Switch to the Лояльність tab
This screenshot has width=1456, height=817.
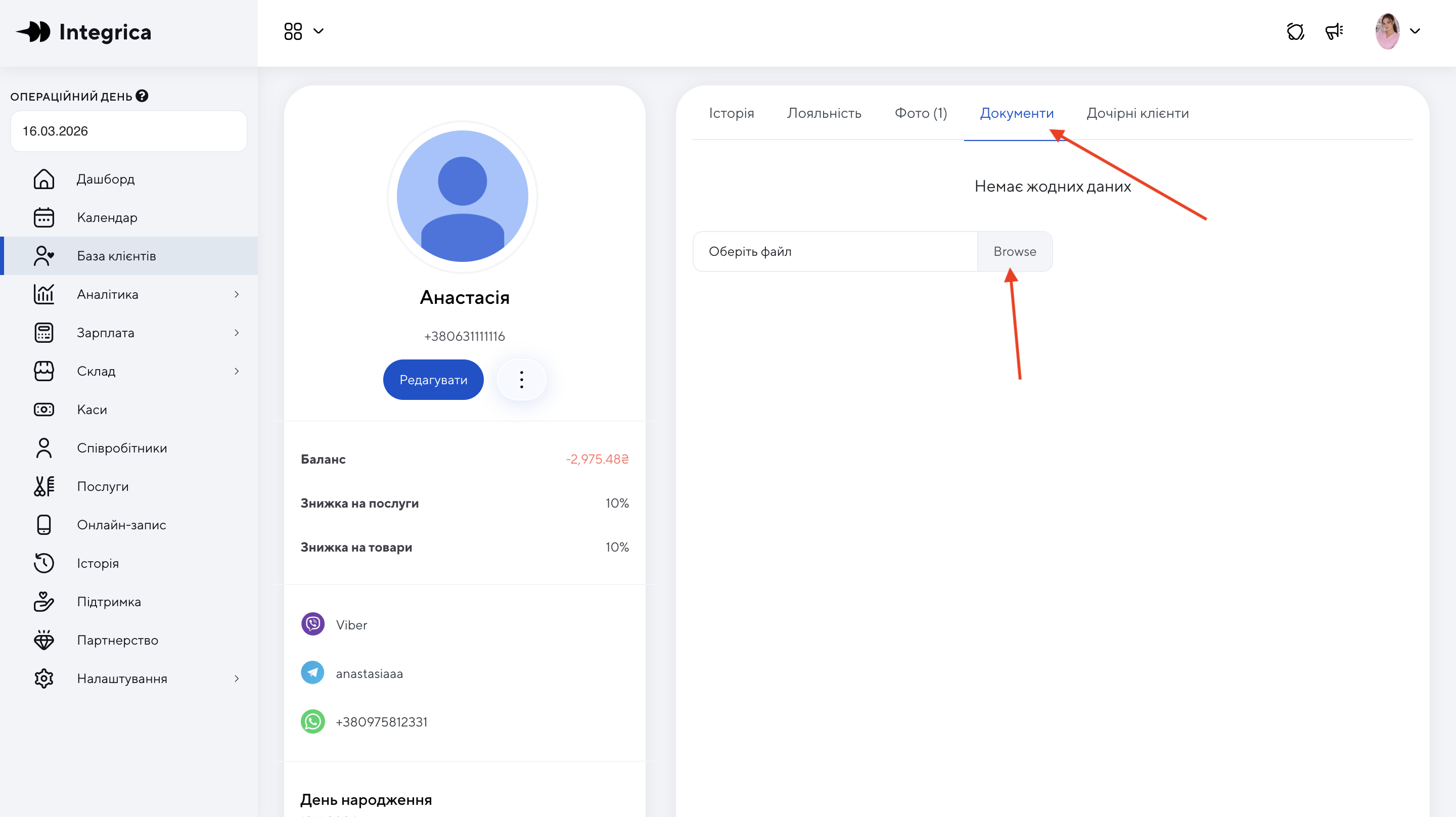824,113
